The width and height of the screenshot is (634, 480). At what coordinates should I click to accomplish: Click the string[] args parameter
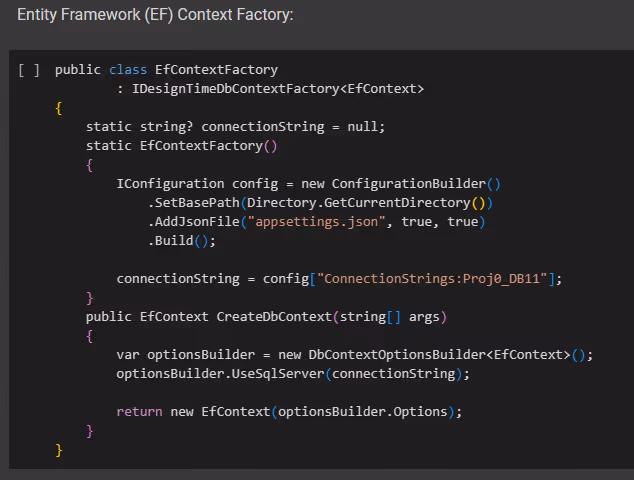[x=389, y=317]
